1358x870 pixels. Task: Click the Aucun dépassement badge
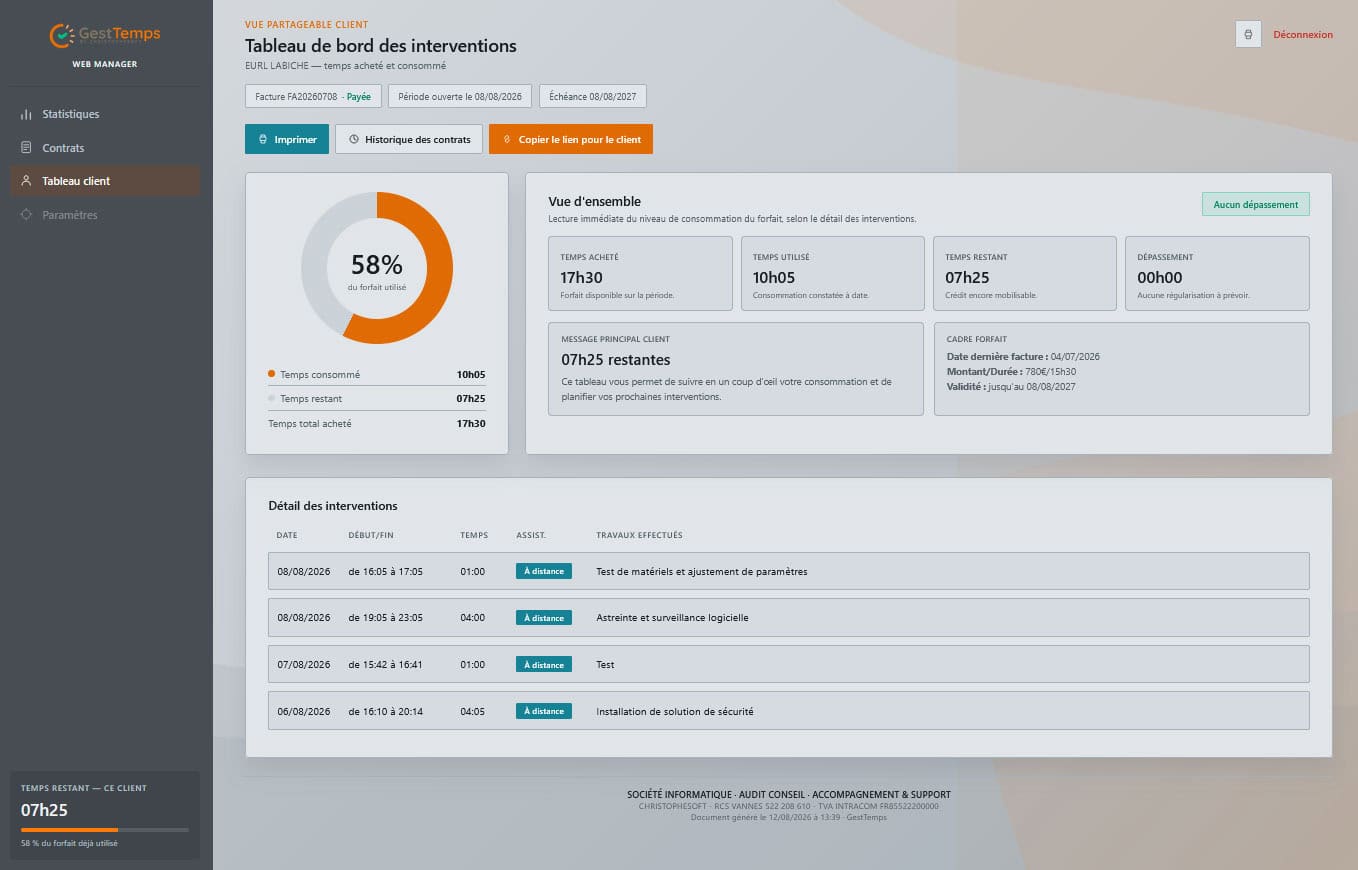(x=1255, y=204)
